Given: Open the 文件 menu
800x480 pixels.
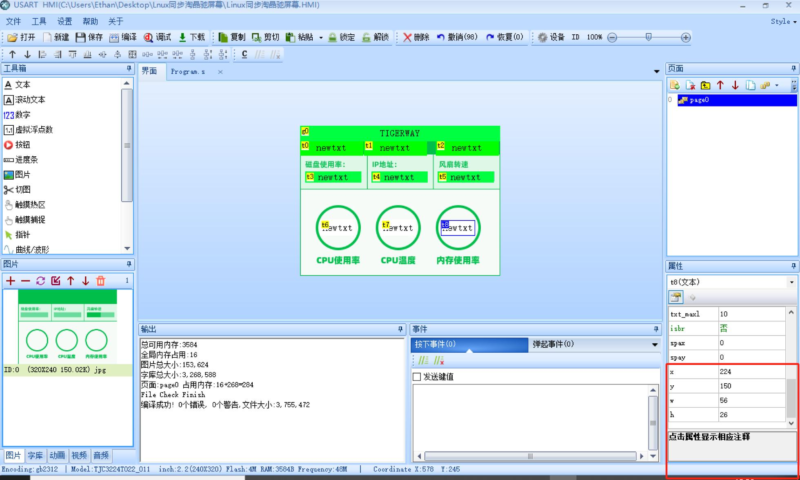Looking at the screenshot, I should tap(13, 21).
